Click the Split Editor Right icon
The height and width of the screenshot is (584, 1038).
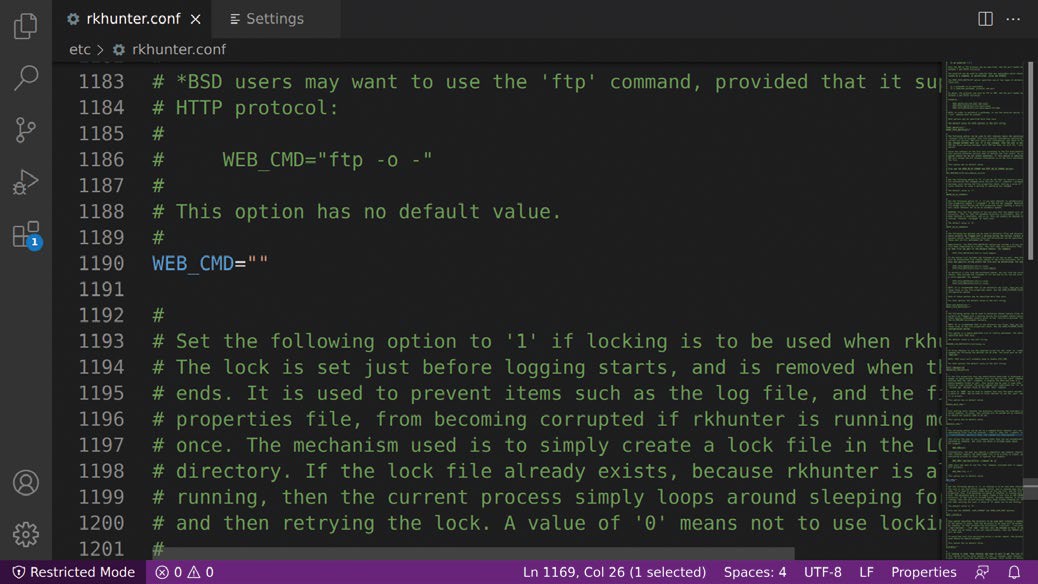[985, 19]
